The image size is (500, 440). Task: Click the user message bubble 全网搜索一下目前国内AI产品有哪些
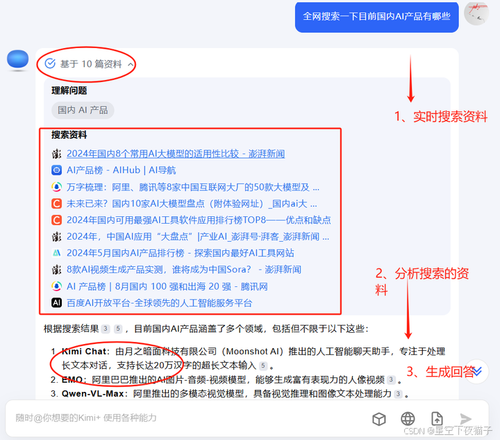tap(377, 17)
